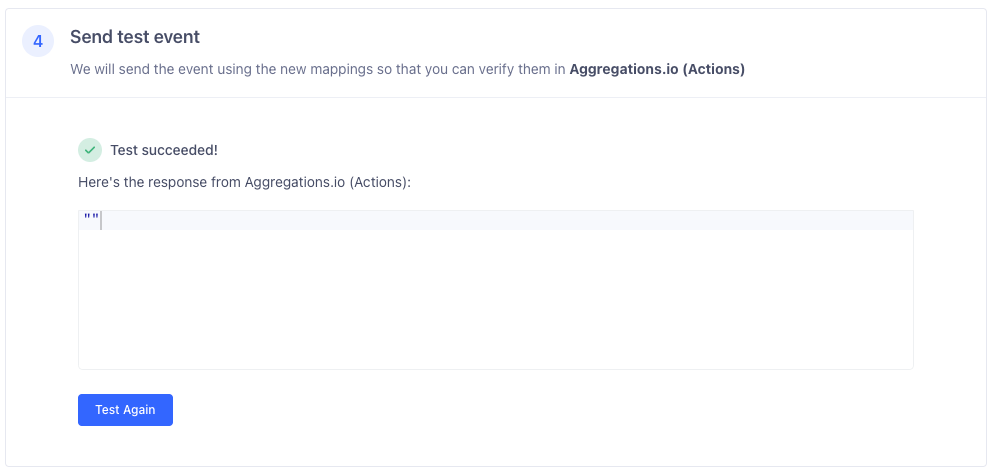Click the step 4 number badge
Viewport: 993px width, 471px height.
[x=38, y=42]
